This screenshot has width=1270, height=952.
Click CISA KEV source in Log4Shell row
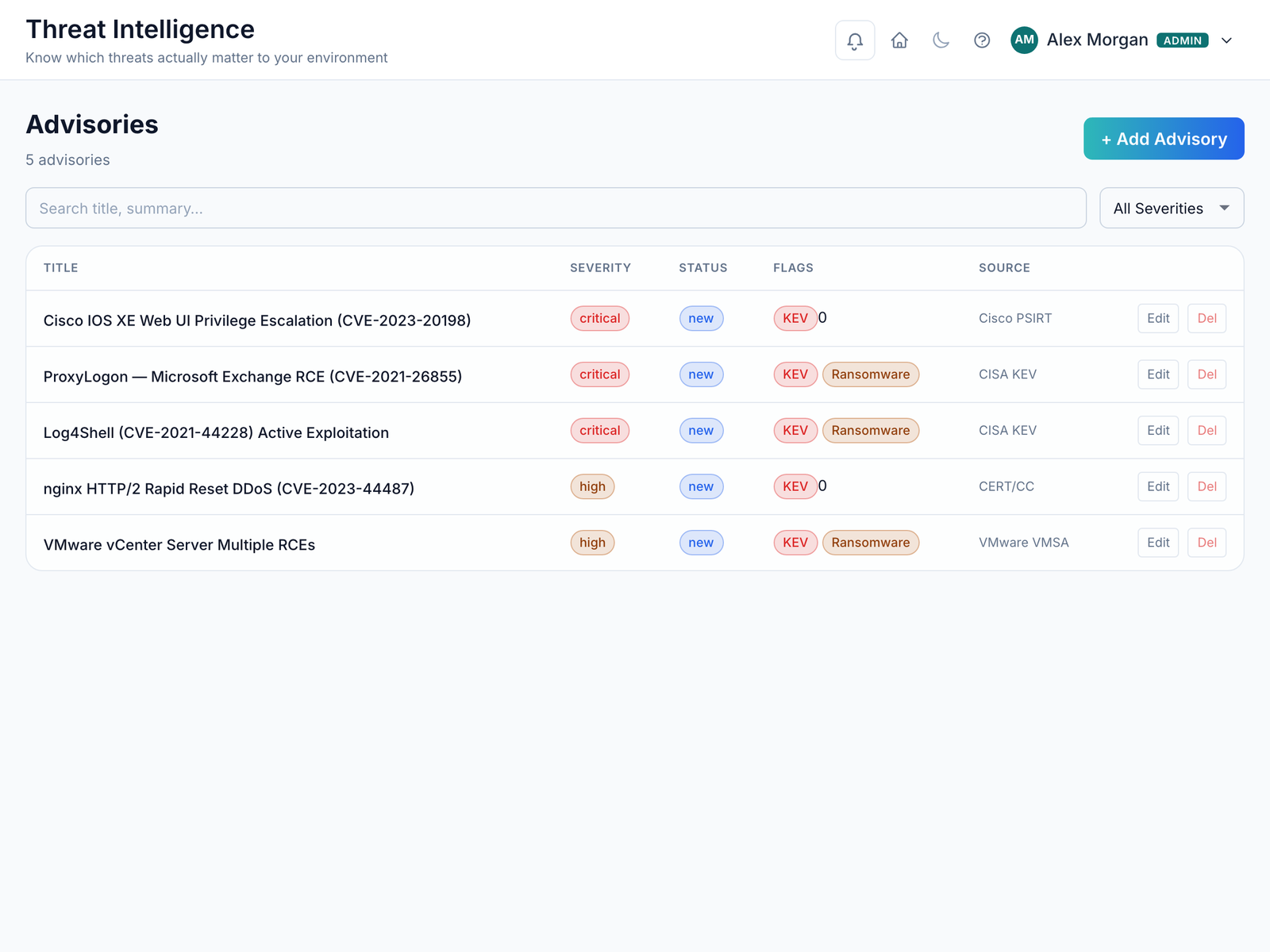point(1007,431)
